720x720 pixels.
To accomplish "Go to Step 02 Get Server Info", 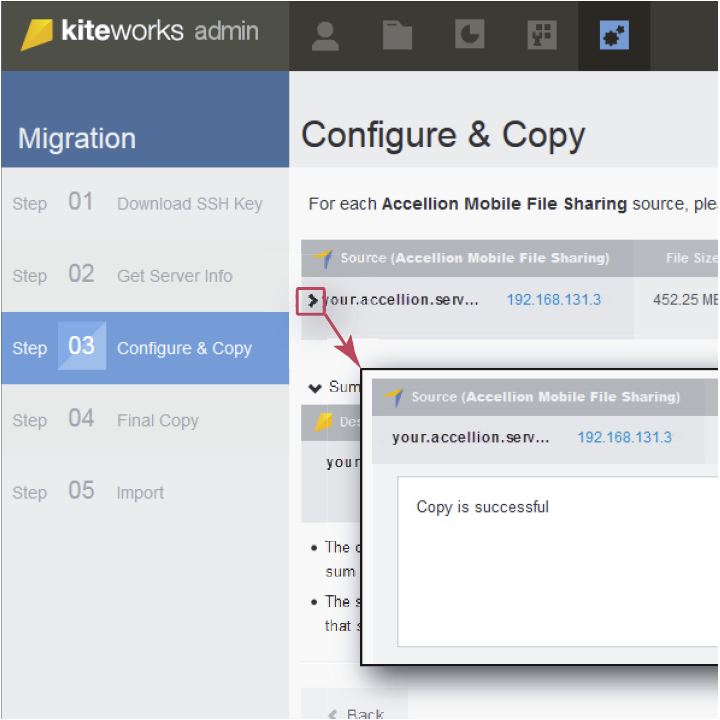I will pyautogui.click(x=145, y=276).
